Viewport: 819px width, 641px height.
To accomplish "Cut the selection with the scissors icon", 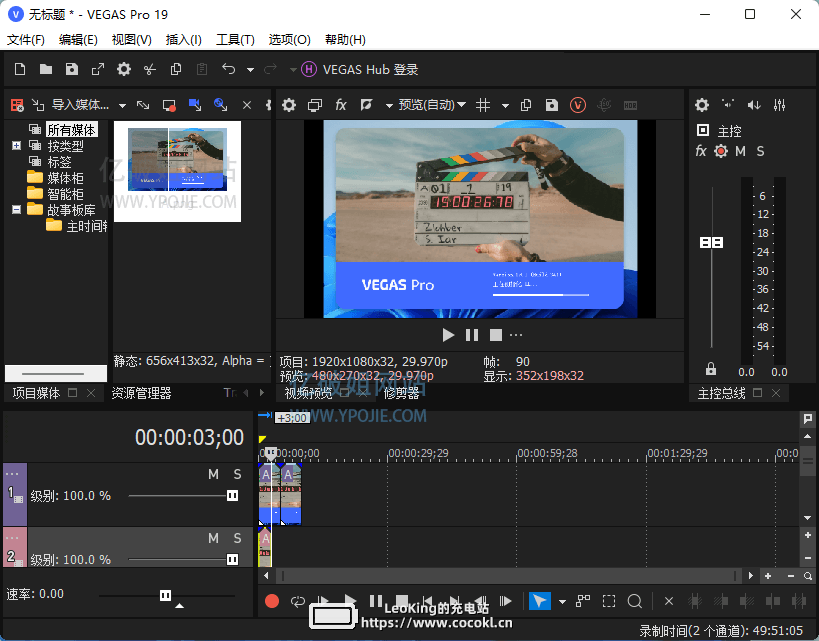I will [150, 69].
